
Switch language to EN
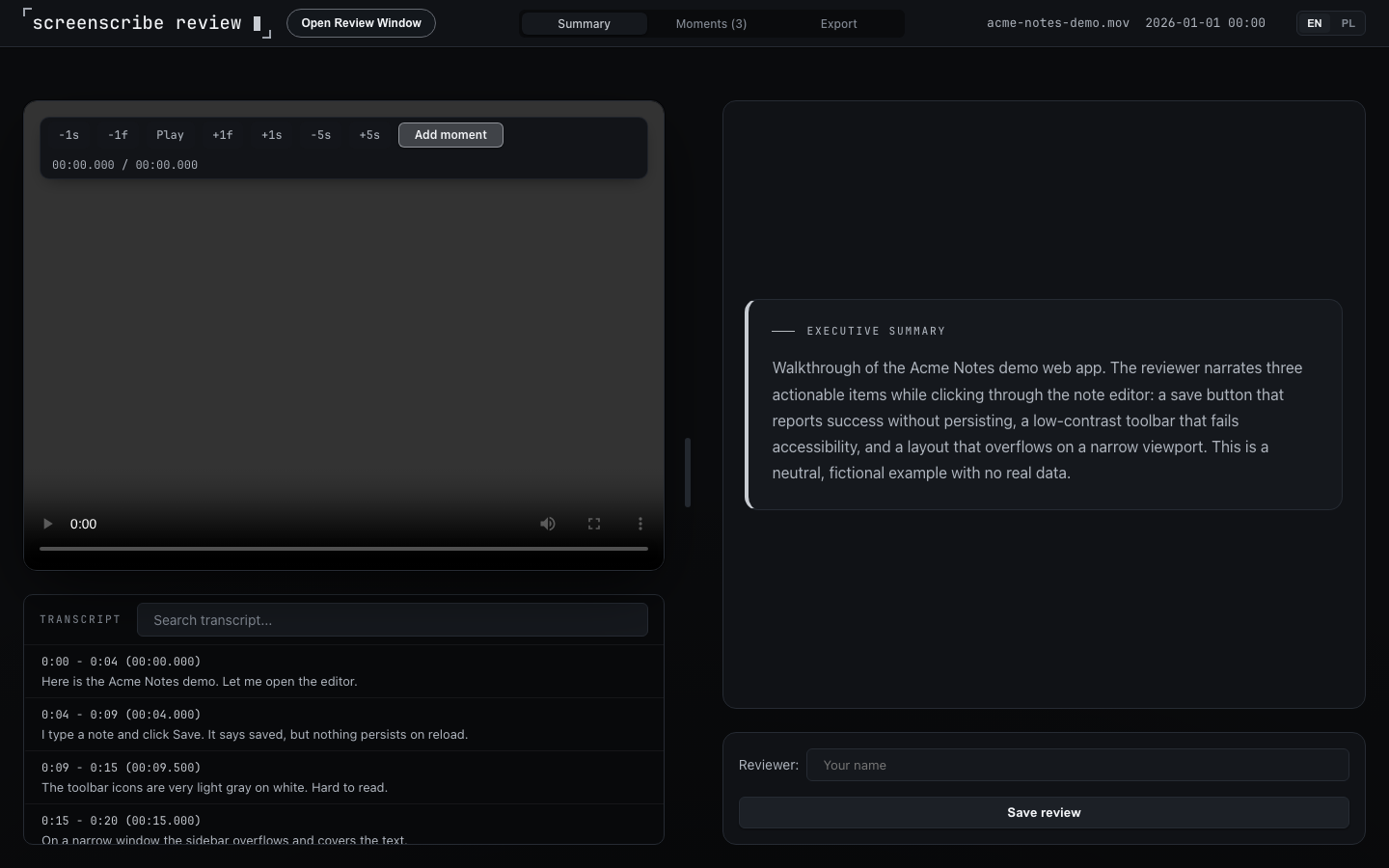pos(1314,23)
